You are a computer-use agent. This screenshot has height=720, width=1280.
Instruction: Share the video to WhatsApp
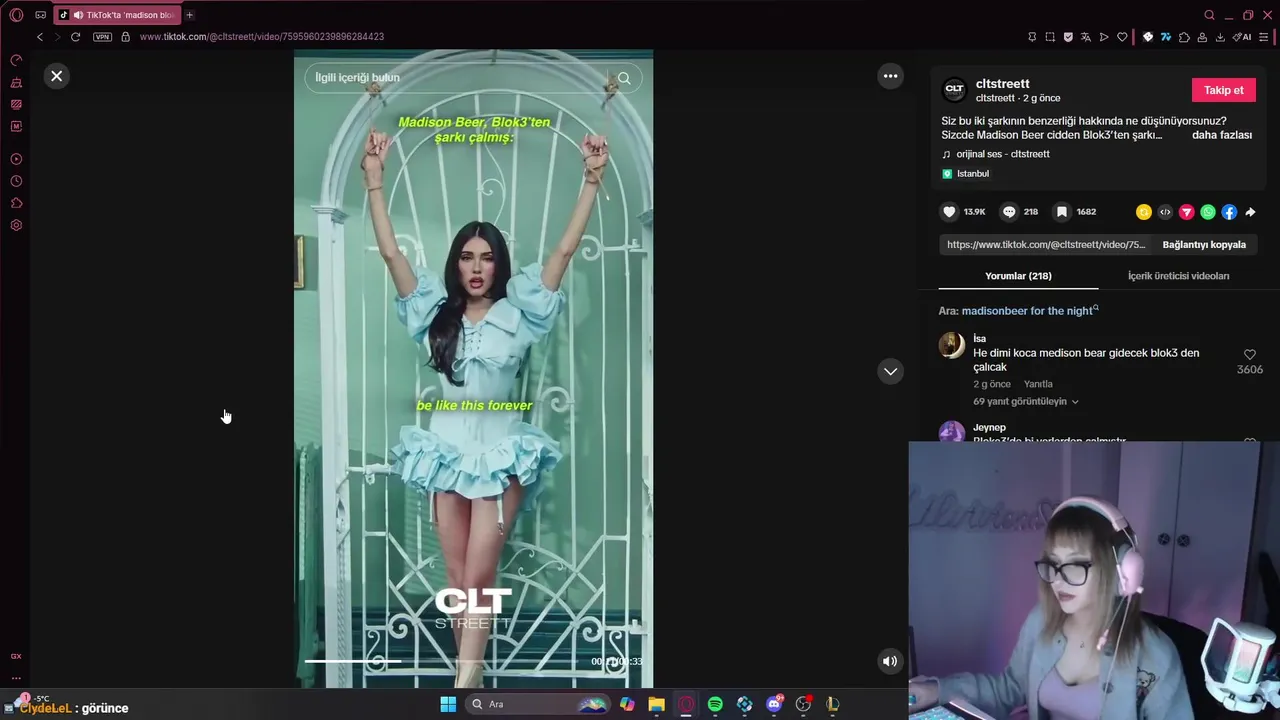[x=1208, y=212]
